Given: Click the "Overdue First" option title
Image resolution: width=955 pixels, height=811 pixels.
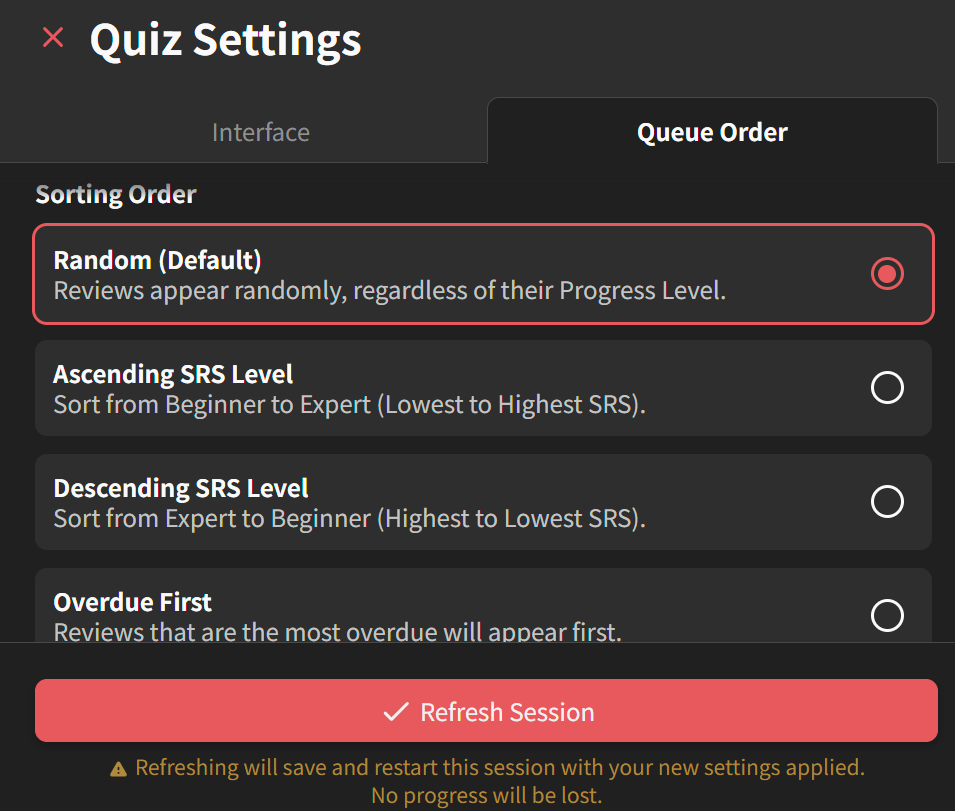Looking at the screenshot, I should [132, 602].
